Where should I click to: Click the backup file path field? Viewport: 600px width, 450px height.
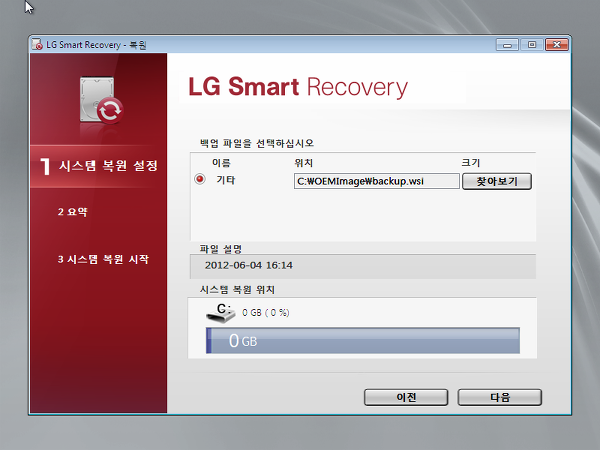[377, 181]
